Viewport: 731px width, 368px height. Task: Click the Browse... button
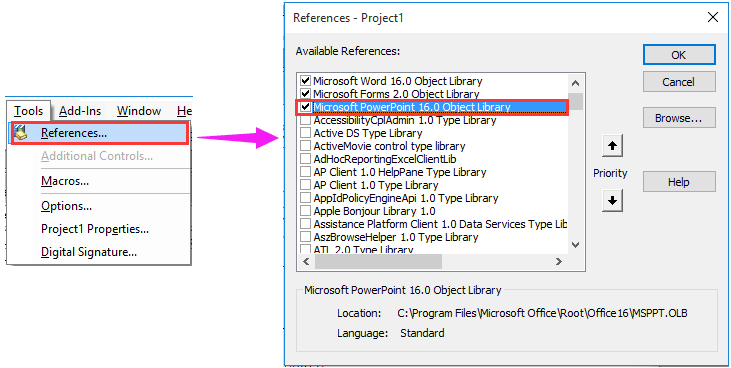pos(679,118)
